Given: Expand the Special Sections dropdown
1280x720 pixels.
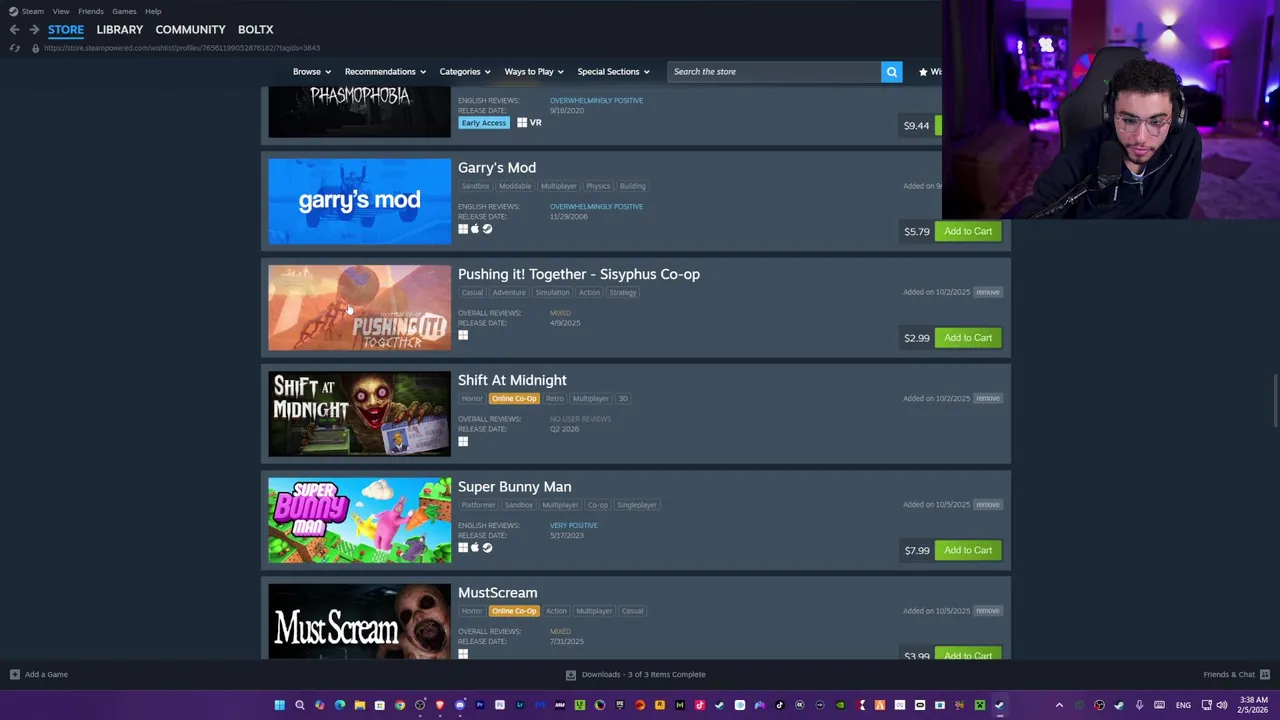Looking at the screenshot, I should pyautogui.click(x=613, y=72).
